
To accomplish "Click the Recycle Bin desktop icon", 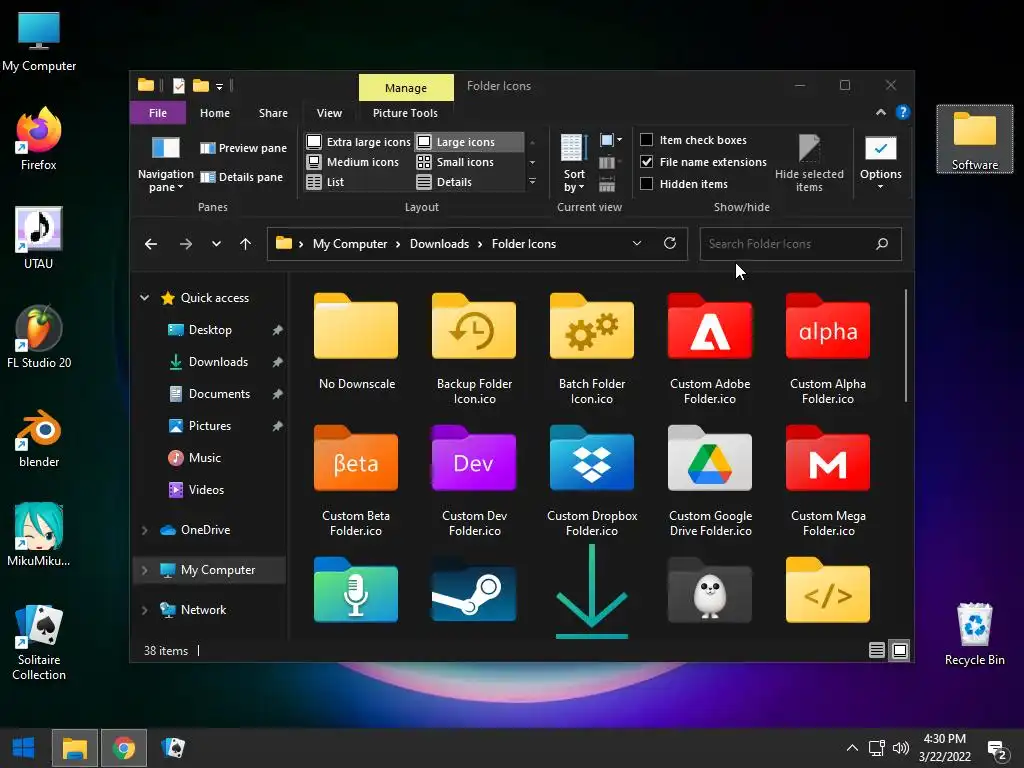I will [974, 633].
